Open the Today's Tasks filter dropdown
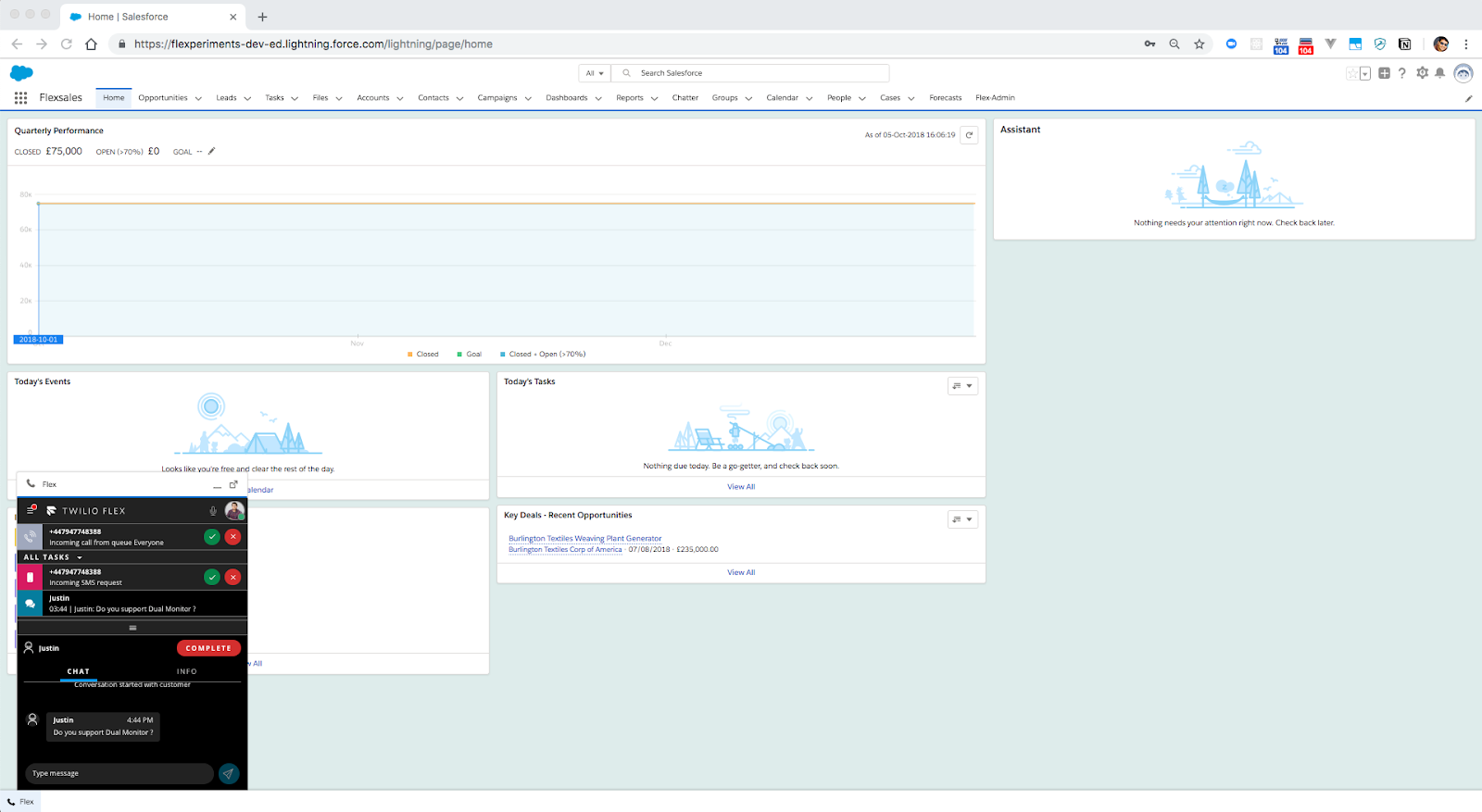The width and height of the screenshot is (1482, 812). (x=962, y=386)
